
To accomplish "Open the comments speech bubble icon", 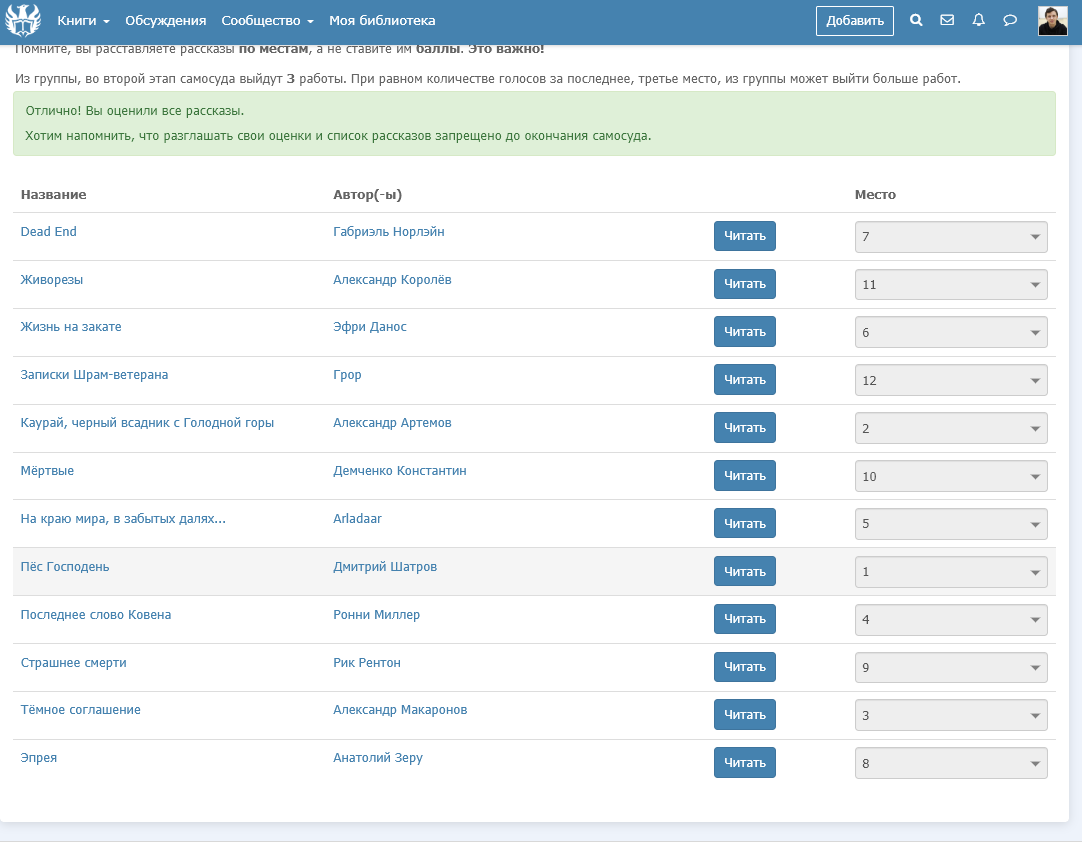I will (x=1010, y=20).
